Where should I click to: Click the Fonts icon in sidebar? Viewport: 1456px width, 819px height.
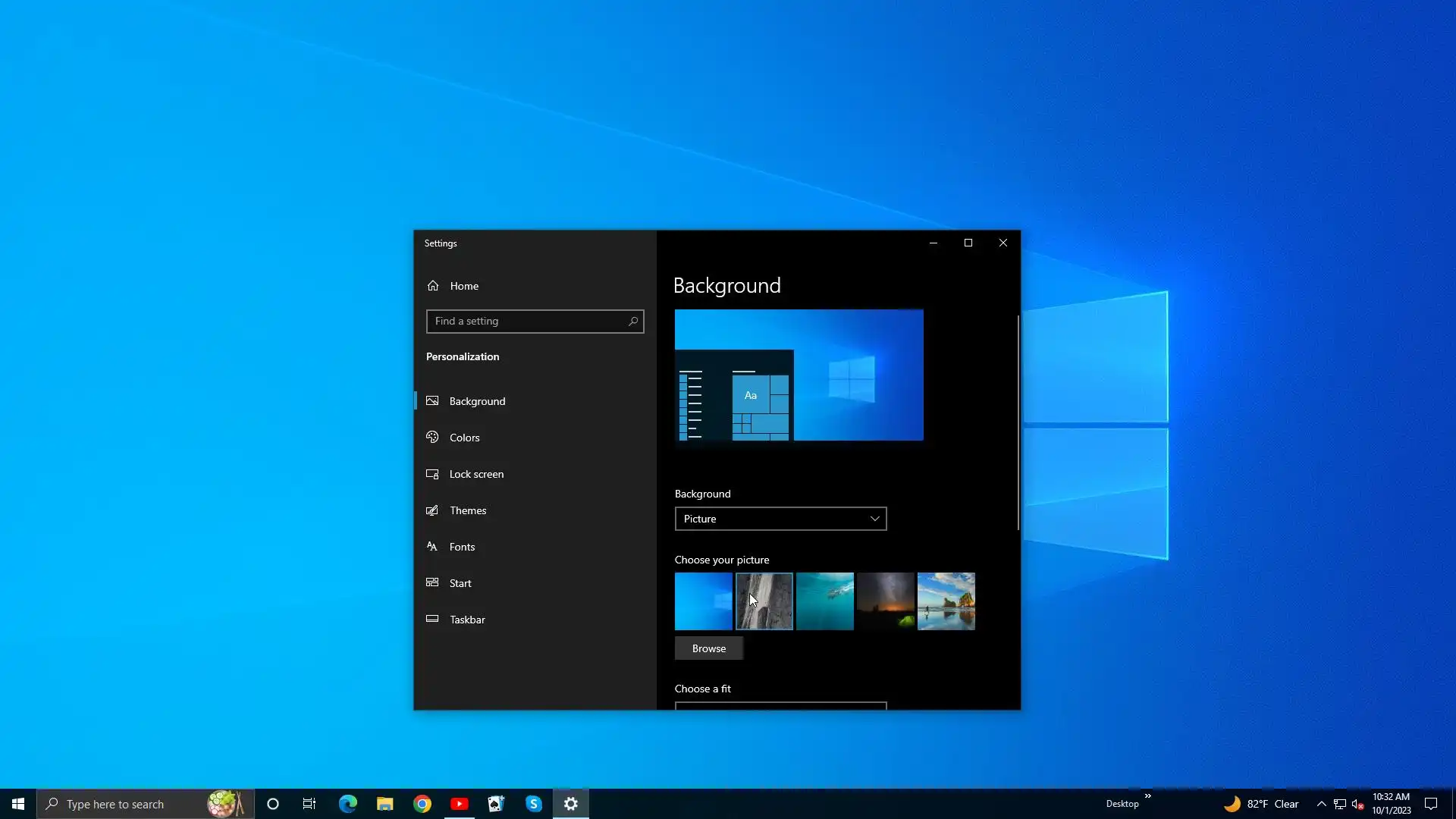(x=432, y=547)
